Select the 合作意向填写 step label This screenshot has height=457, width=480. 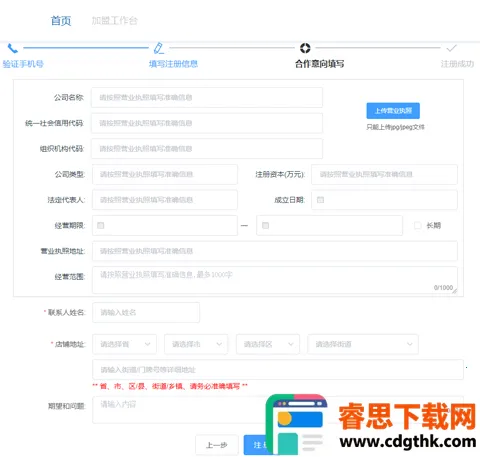(x=319, y=64)
